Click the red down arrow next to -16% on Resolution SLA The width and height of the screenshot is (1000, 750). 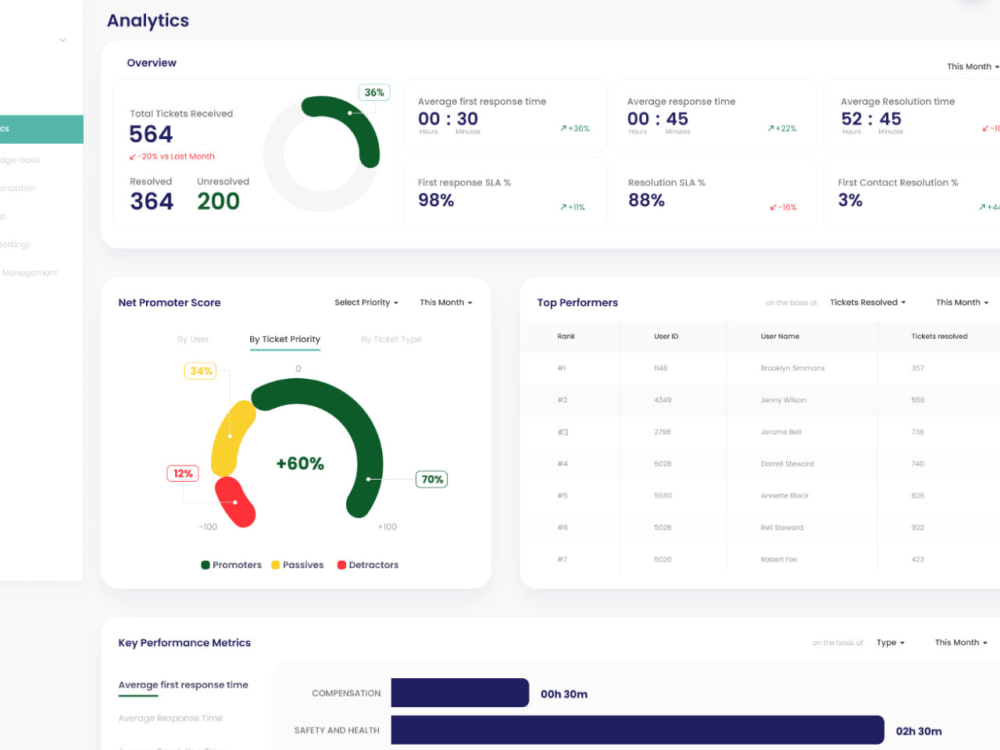[773, 207]
